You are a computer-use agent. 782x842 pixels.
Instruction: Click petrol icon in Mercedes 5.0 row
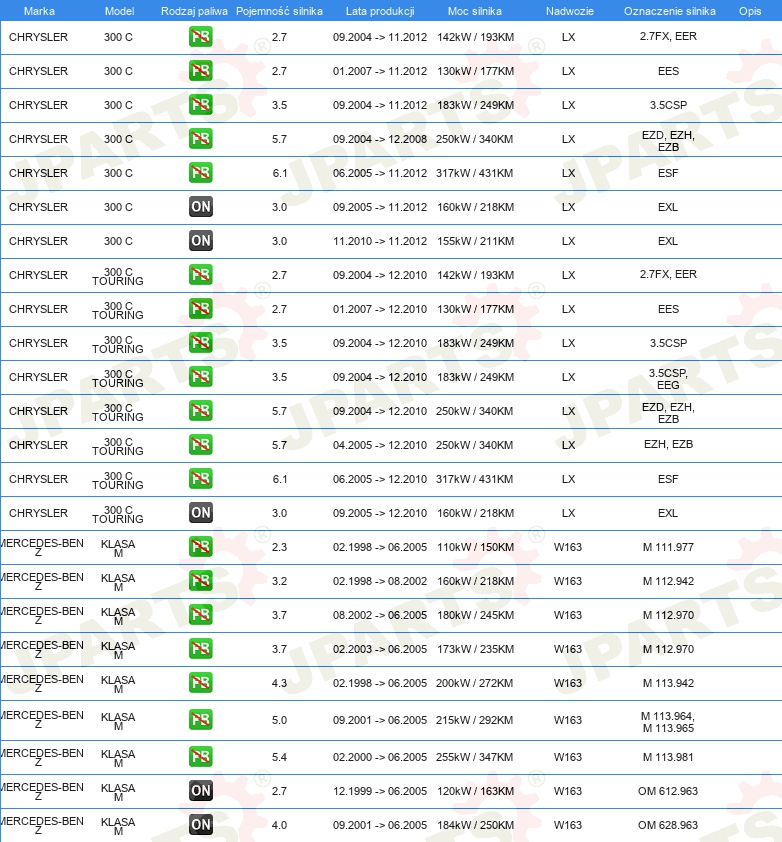[x=200, y=720]
